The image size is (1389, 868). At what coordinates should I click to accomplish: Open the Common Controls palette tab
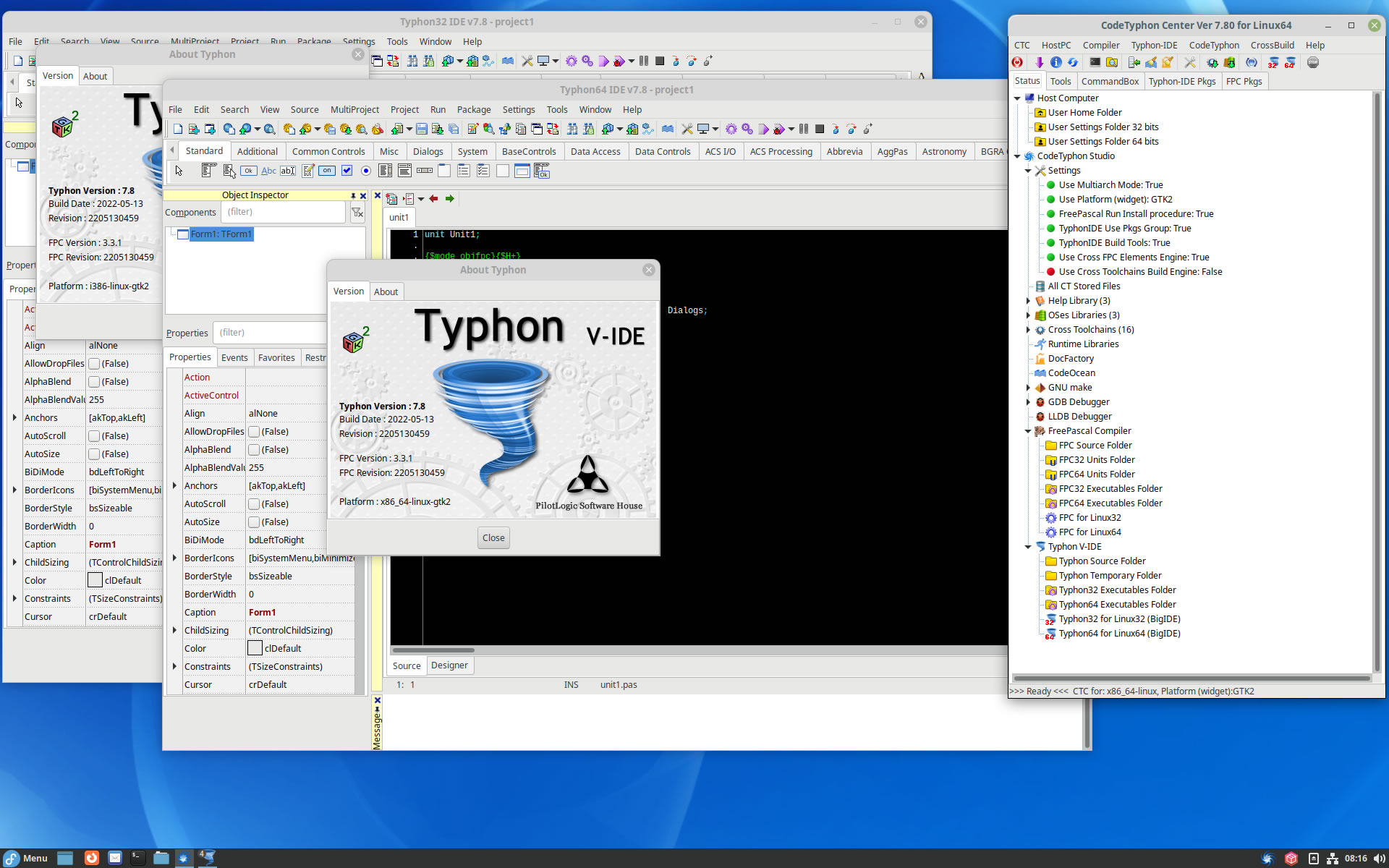point(328,151)
